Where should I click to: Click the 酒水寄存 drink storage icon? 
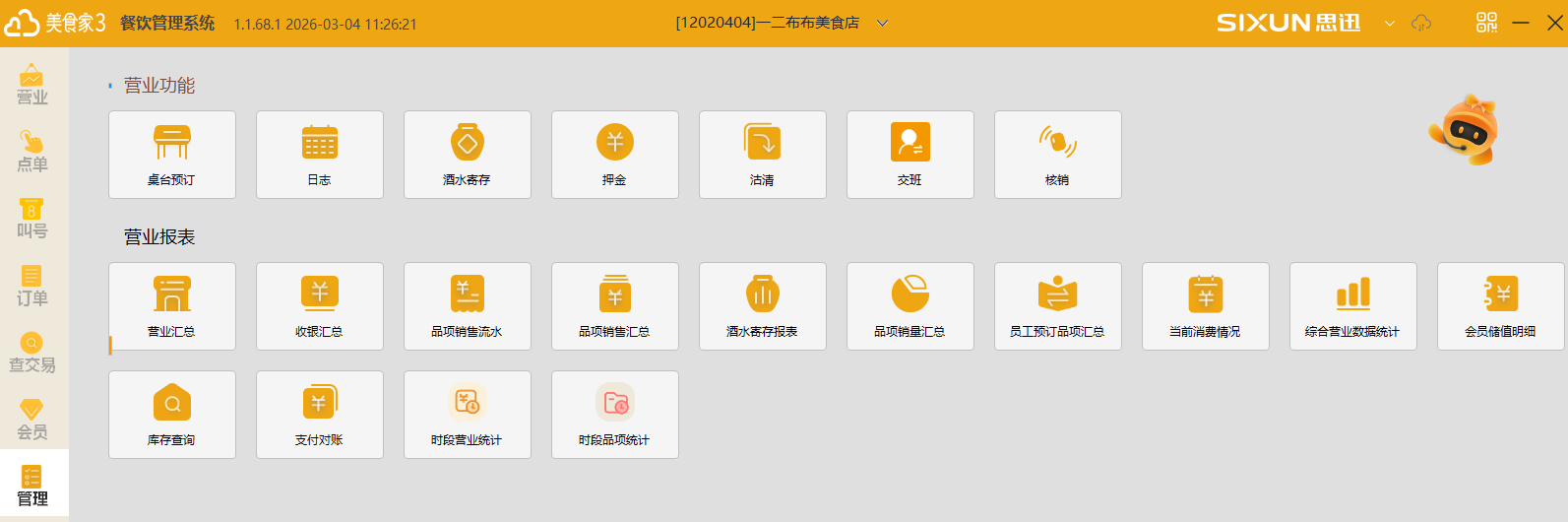[467, 144]
